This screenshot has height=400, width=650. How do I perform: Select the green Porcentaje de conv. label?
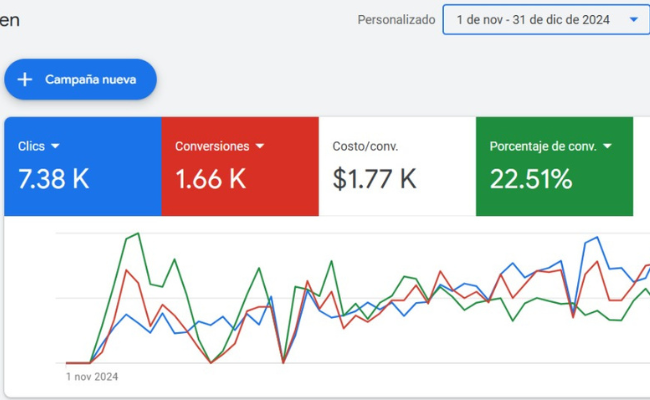(x=543, y=146)
